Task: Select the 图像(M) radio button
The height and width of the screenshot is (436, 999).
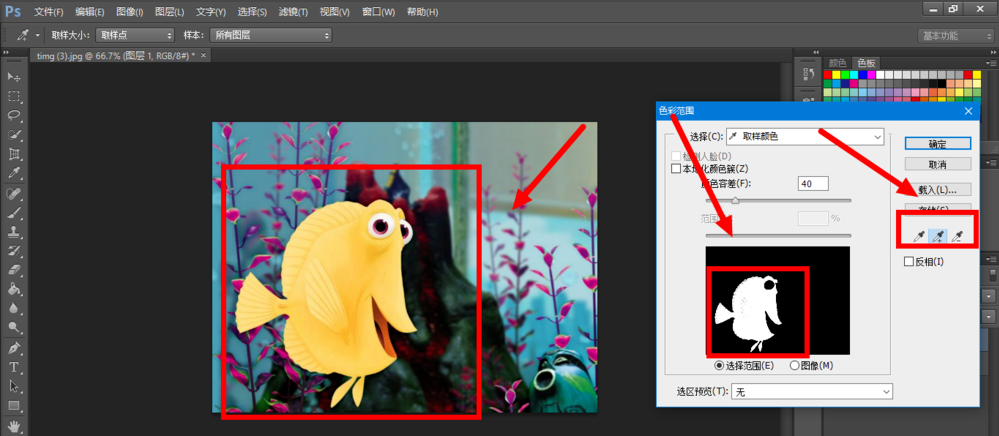Action: pyautogui.click(x=794, y=365)
